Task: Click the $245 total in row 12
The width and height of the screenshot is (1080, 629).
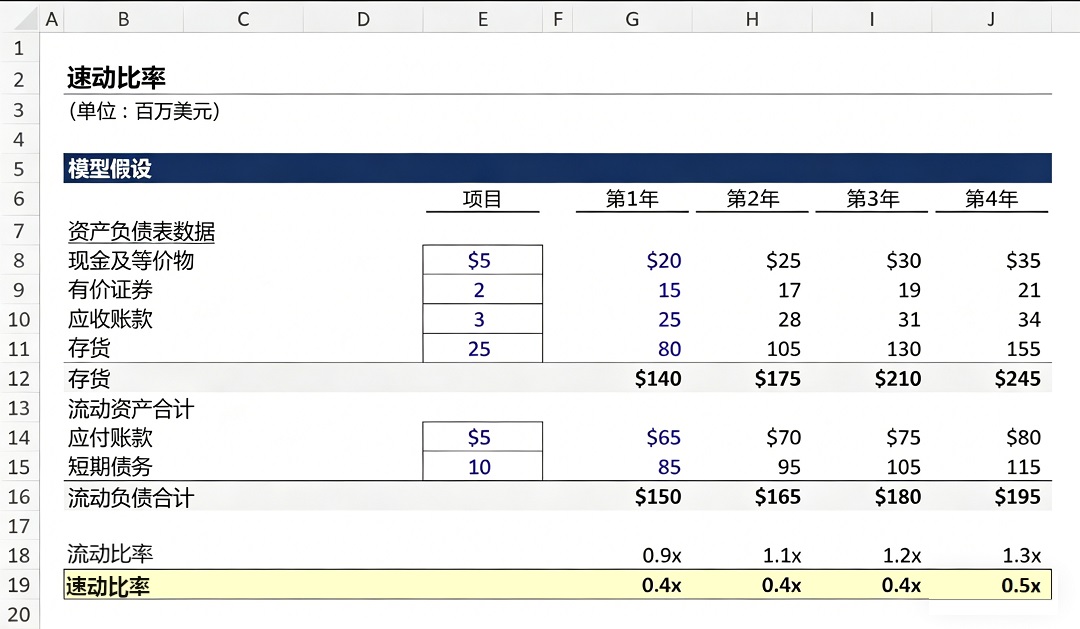Action: point(1017,378)
